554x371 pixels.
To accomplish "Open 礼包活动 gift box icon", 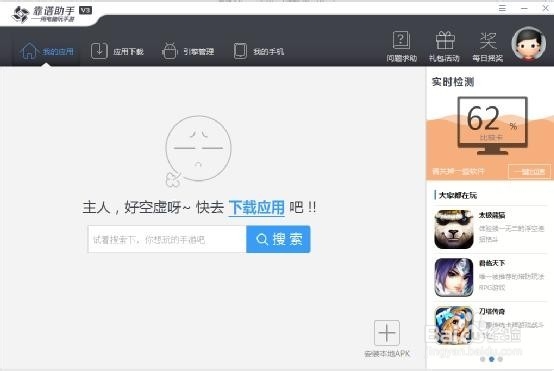I will (444, 47).
